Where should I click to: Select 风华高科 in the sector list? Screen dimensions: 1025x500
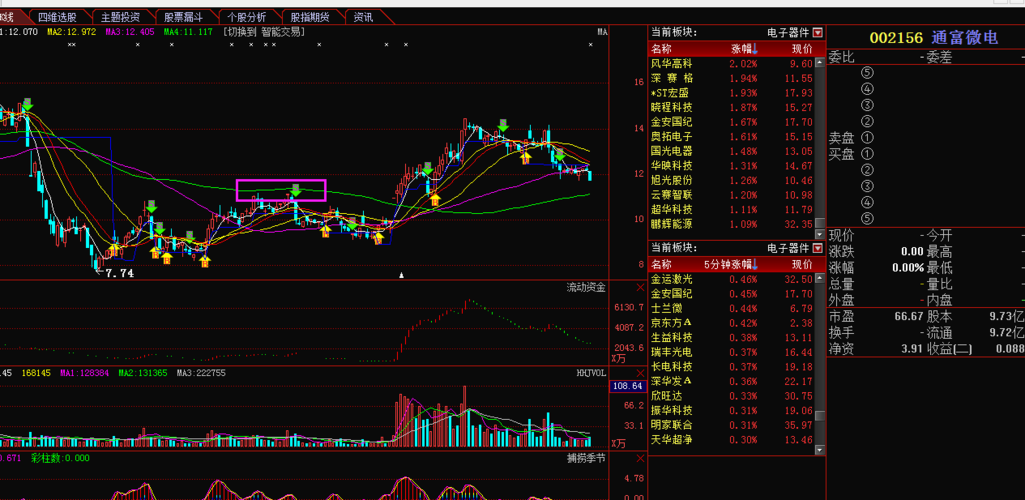pos(671,64)
